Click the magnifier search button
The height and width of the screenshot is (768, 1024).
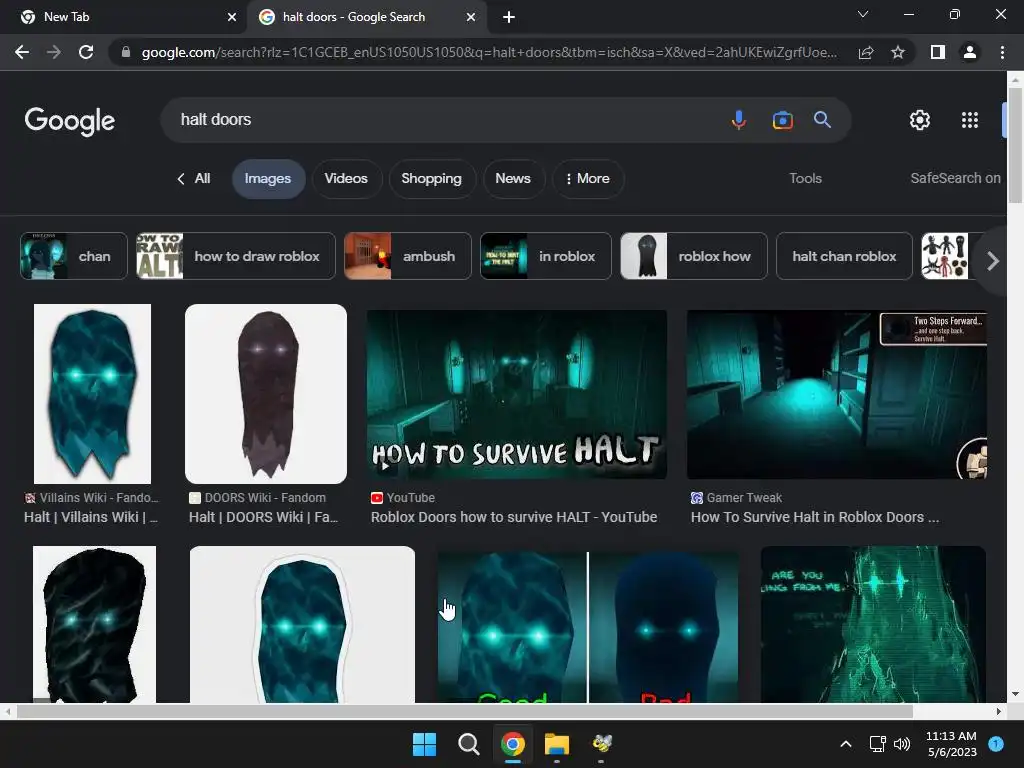pyautogui.click(x=822, y=120)
